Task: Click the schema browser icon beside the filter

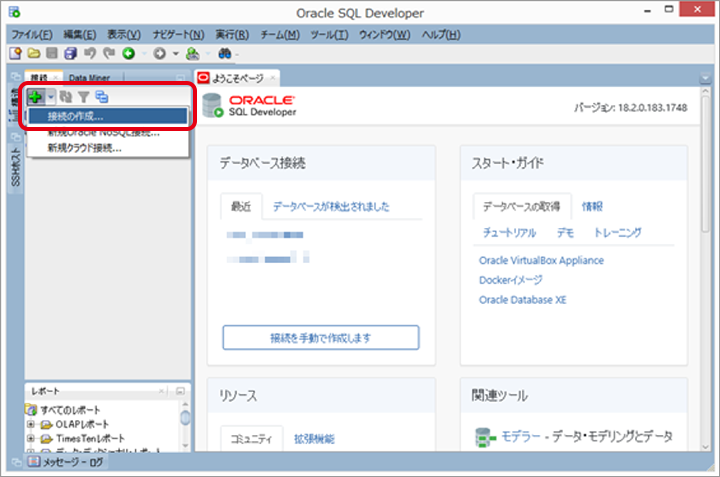Action: 102,97
